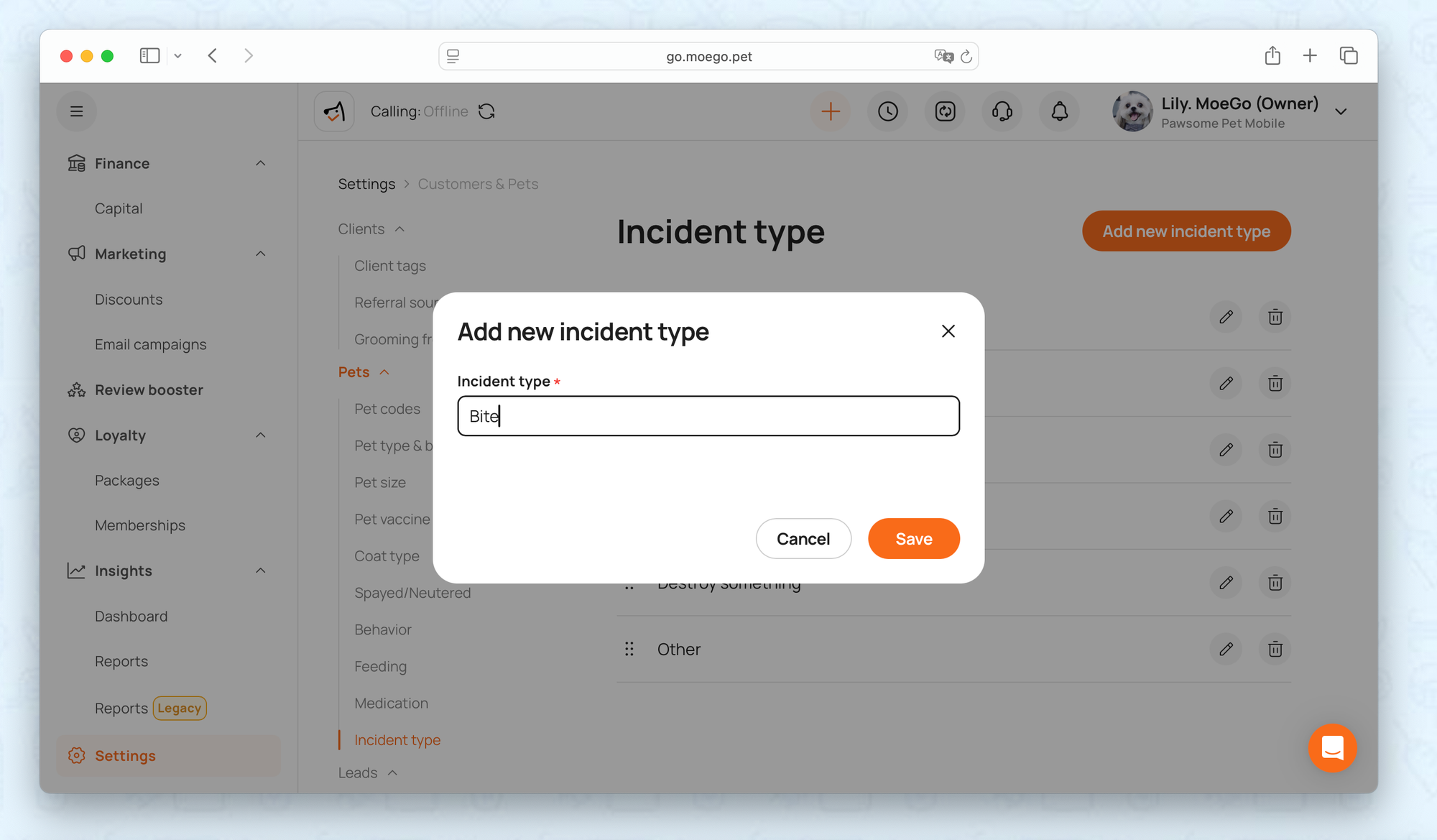Viewport: 1437px width, 840px height.
Task: Open the clock history icon
Action: [x=887, y=111]
